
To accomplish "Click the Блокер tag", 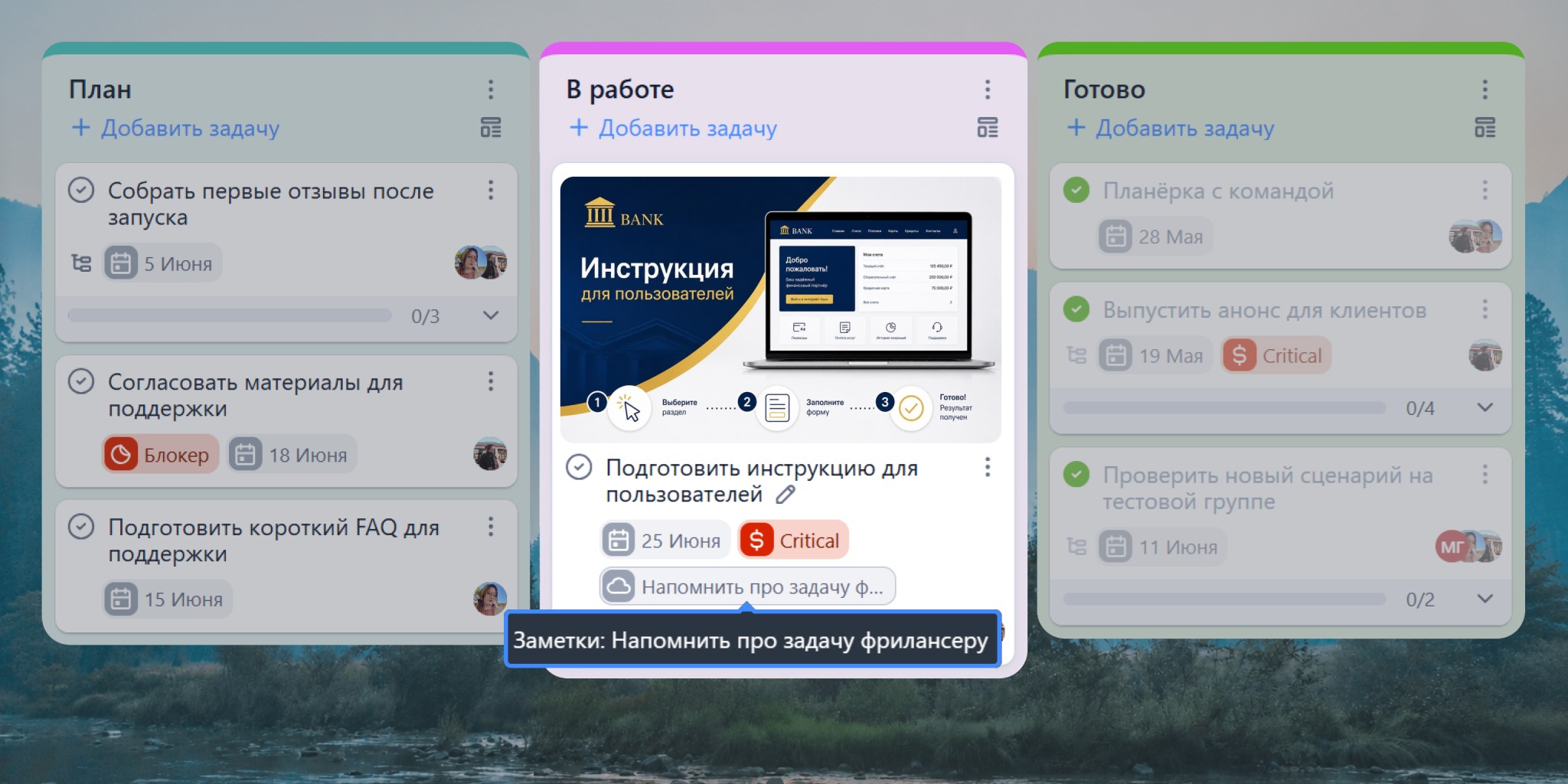I will [161, 455].
